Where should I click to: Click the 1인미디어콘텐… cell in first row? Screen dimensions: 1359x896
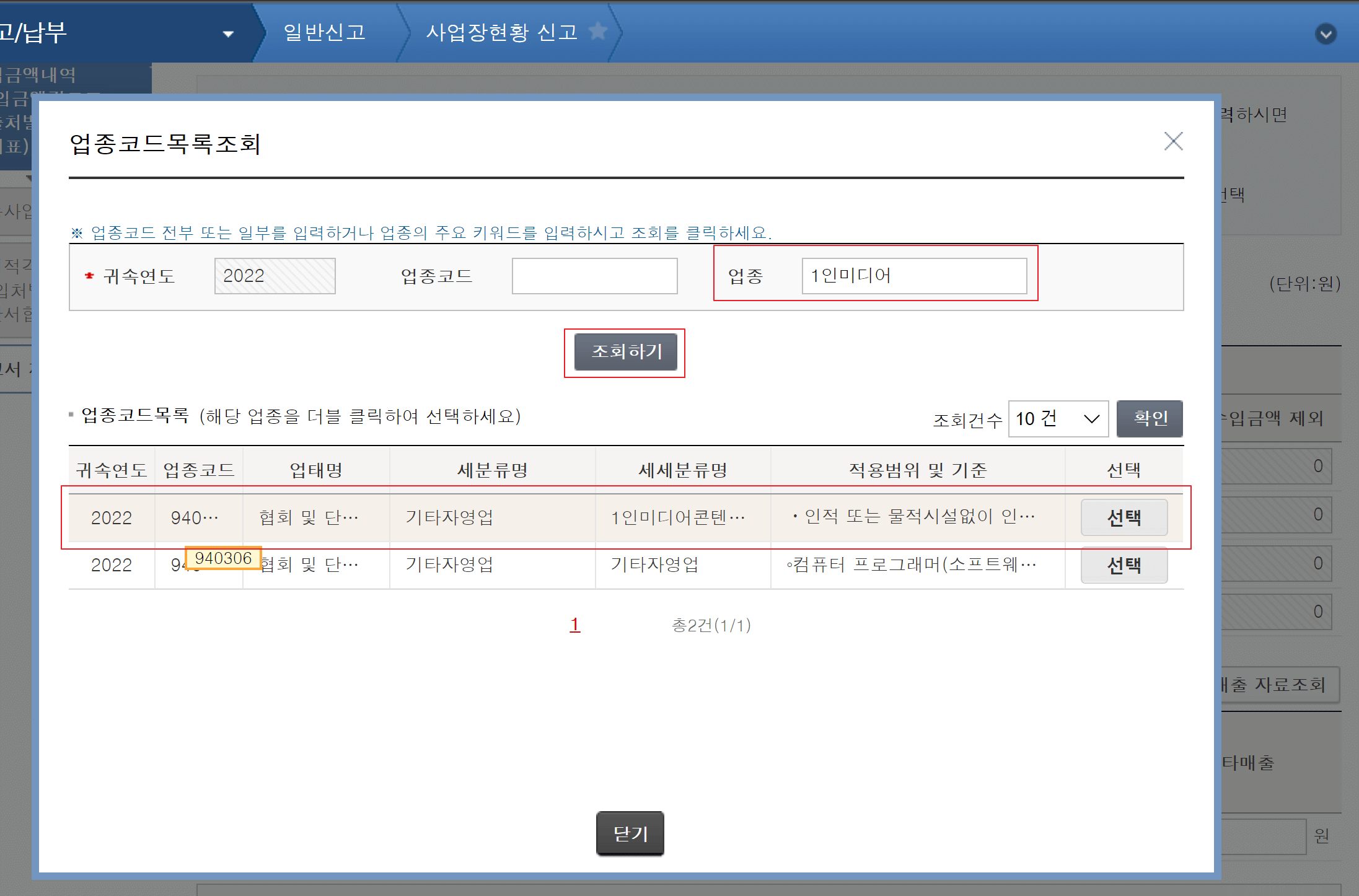pyautogui.click(x=677, y=517)
